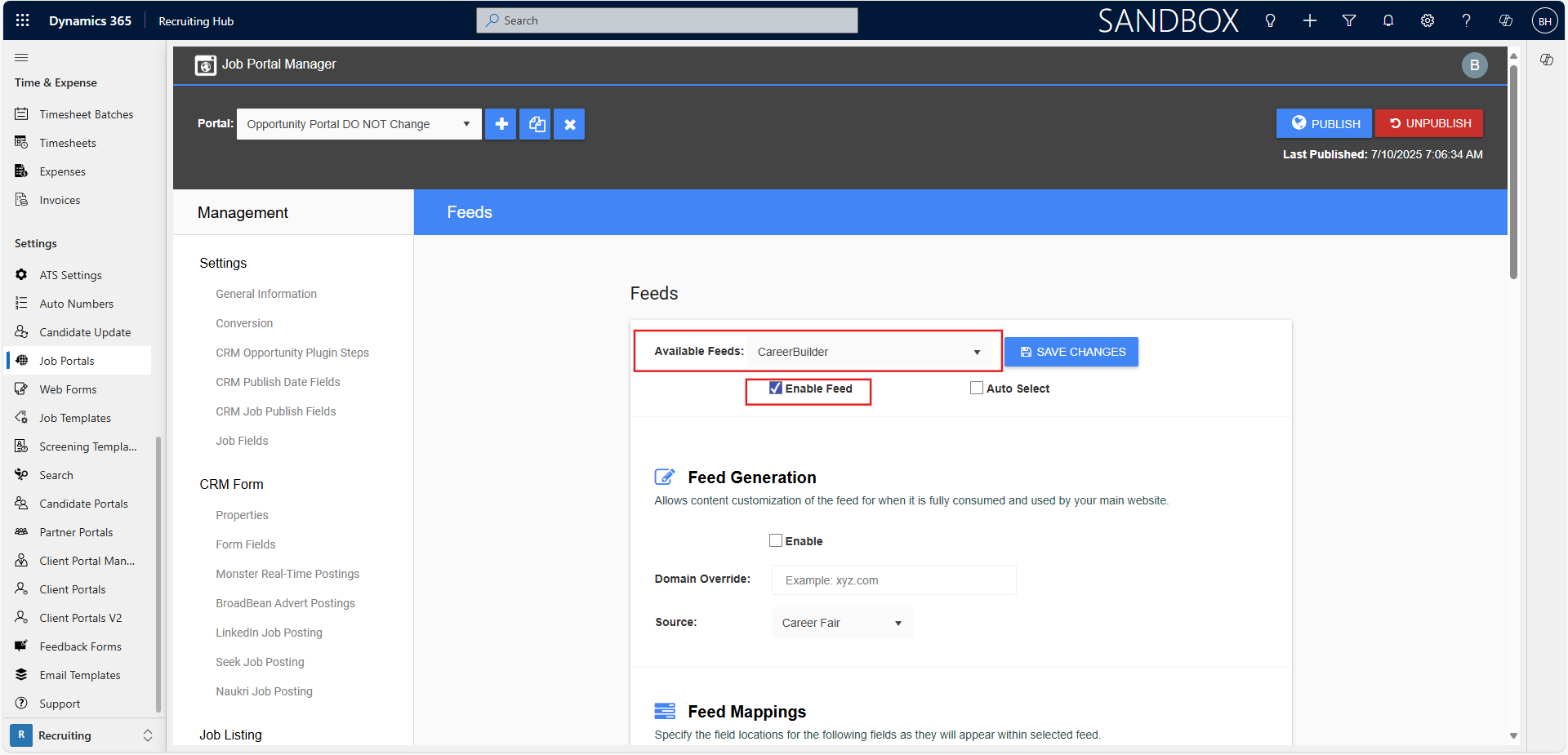Open Auto Numbers in the sidebar
1568x755 pixels.
pyautogui.click(x=78, y=304)
